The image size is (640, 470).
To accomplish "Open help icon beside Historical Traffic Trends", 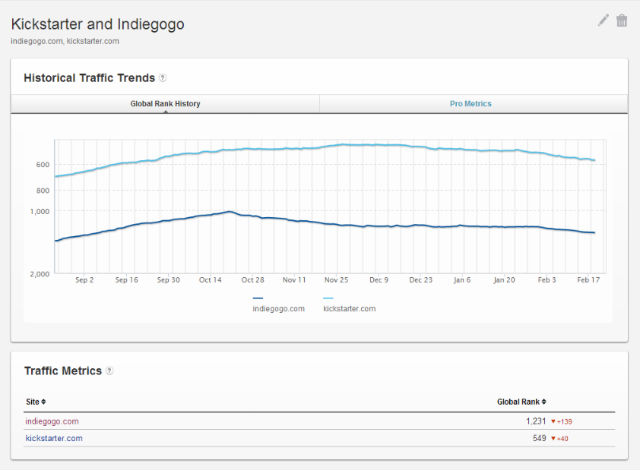I will 162,78.
